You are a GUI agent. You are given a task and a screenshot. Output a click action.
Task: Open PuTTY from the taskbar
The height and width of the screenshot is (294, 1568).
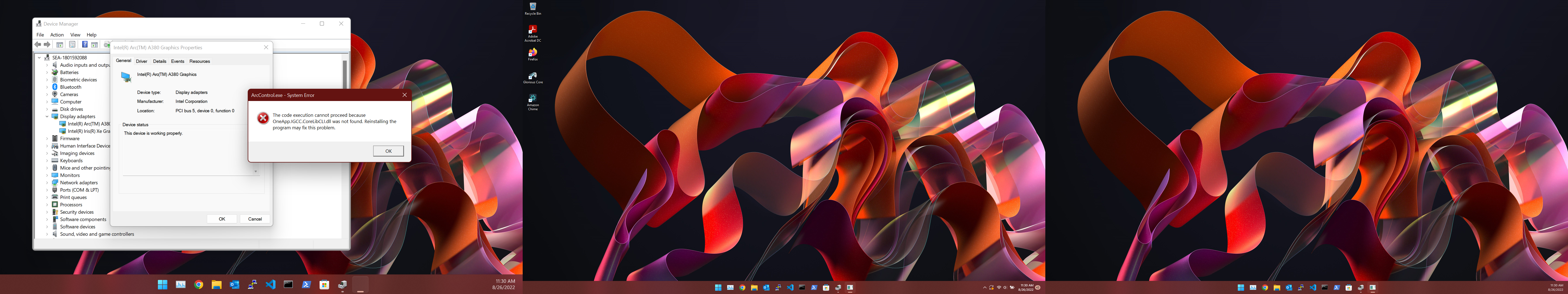(x=252, y=284)
